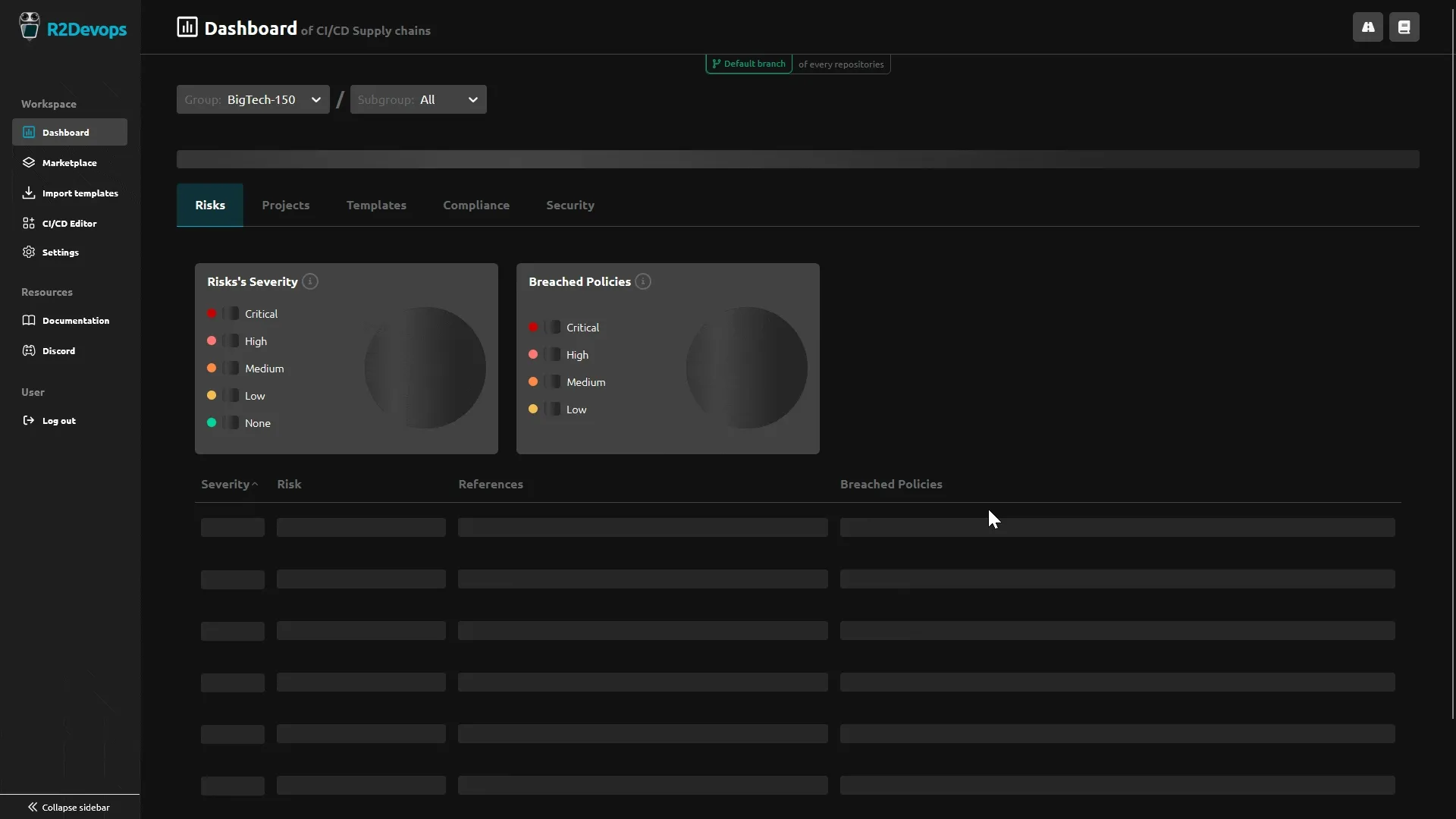The image size is (1456, 819).
Task: Click the Default branch button
Action: point(748,64)
